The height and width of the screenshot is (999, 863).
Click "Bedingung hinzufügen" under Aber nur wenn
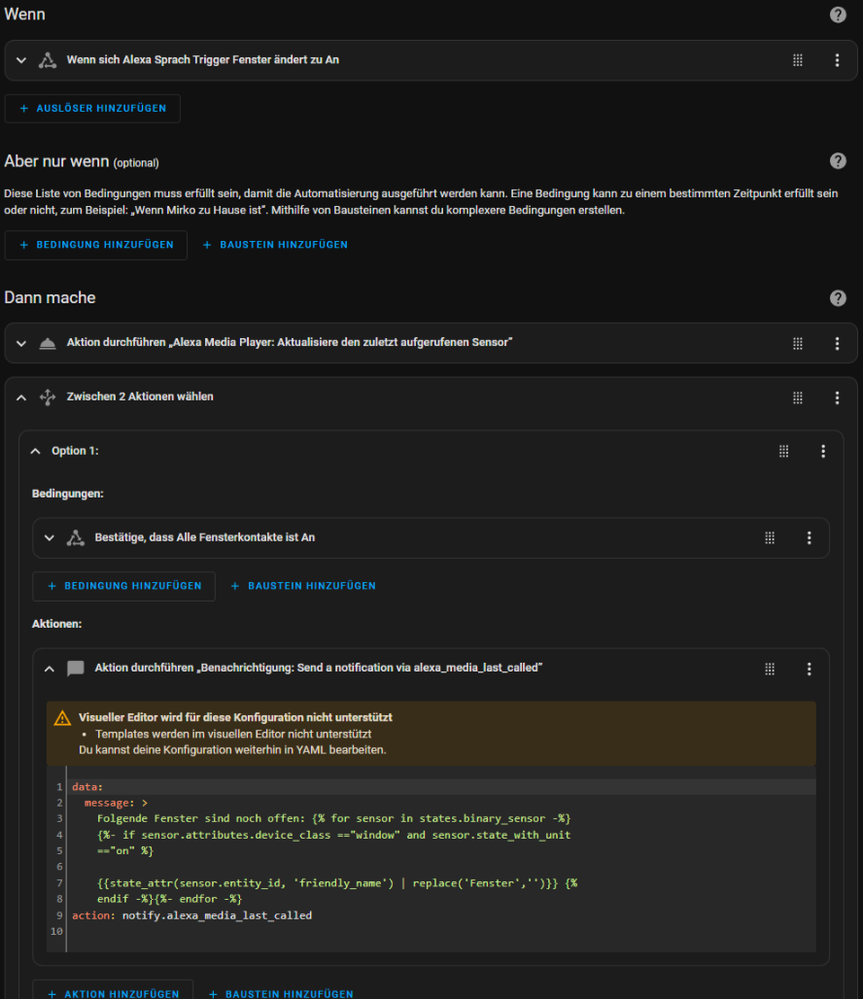point(96,244)
